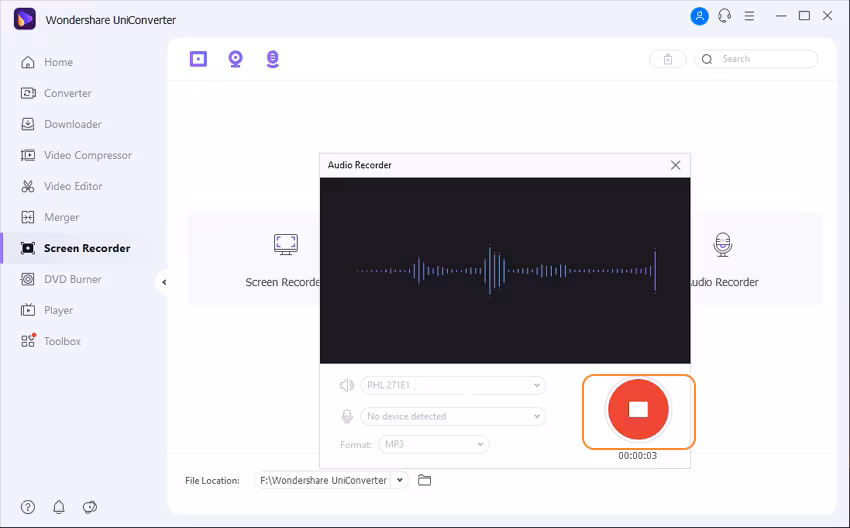The height and width of the screenshot is (528, 850).
Task: Click the microphone icon in dialog
Action: (346, 416)
